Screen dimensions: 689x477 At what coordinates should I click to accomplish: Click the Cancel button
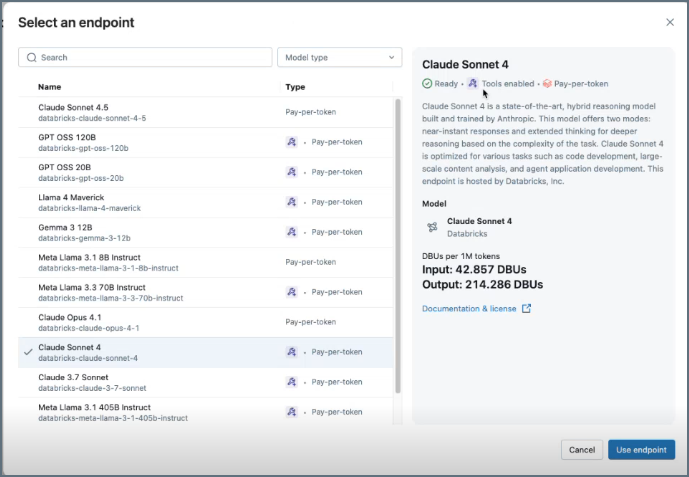click(x=582, y=450)
